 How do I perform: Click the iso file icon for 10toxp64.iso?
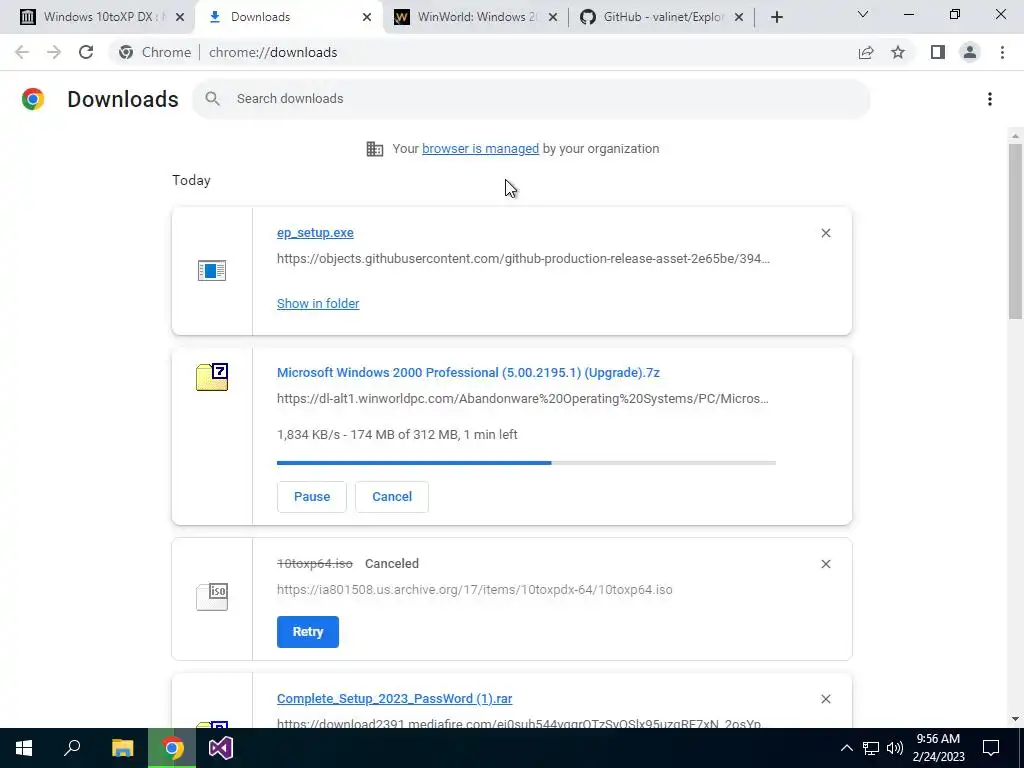[212, 597]
